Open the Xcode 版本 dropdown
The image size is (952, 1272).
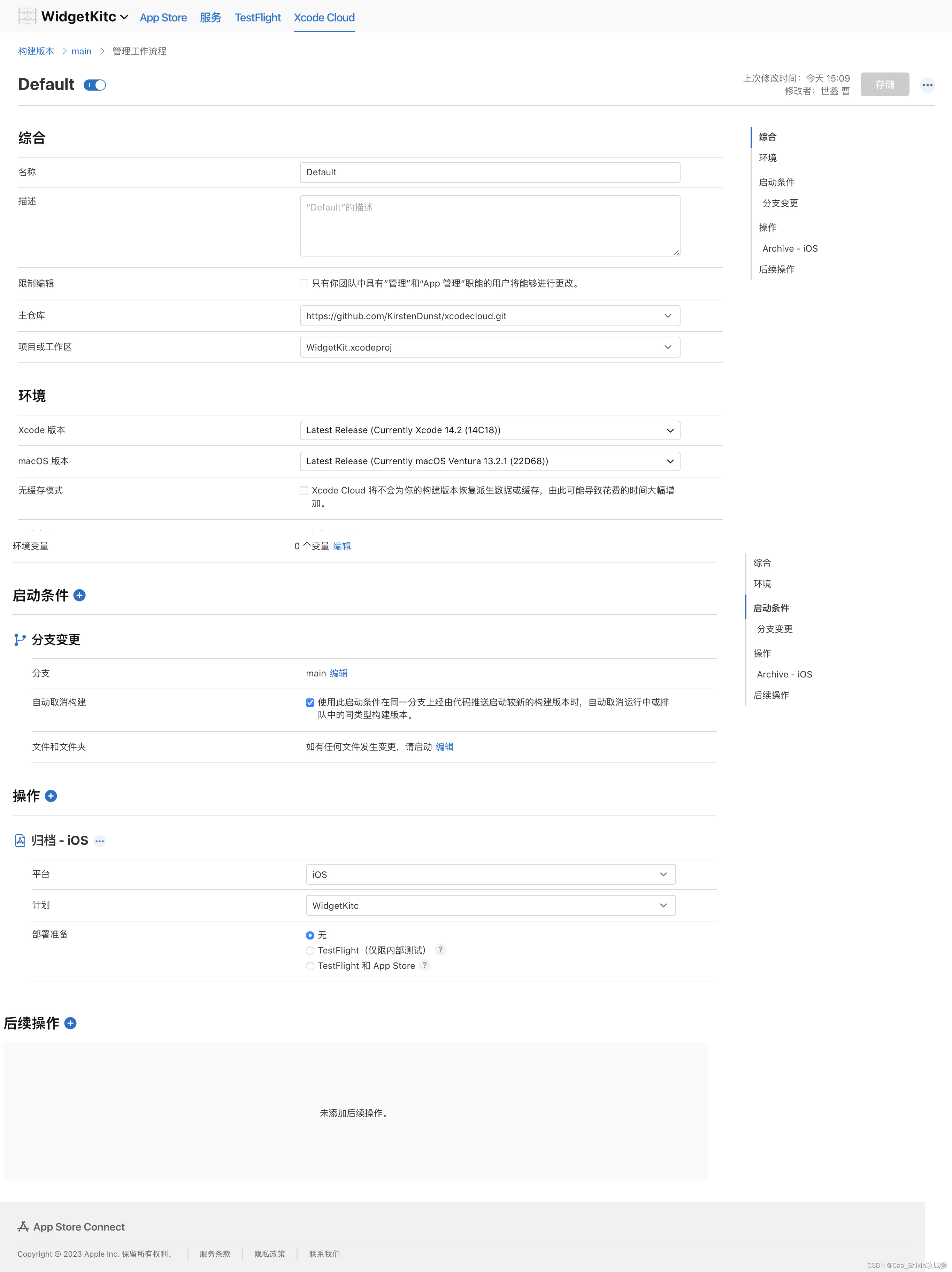click(x=490, y=430)
